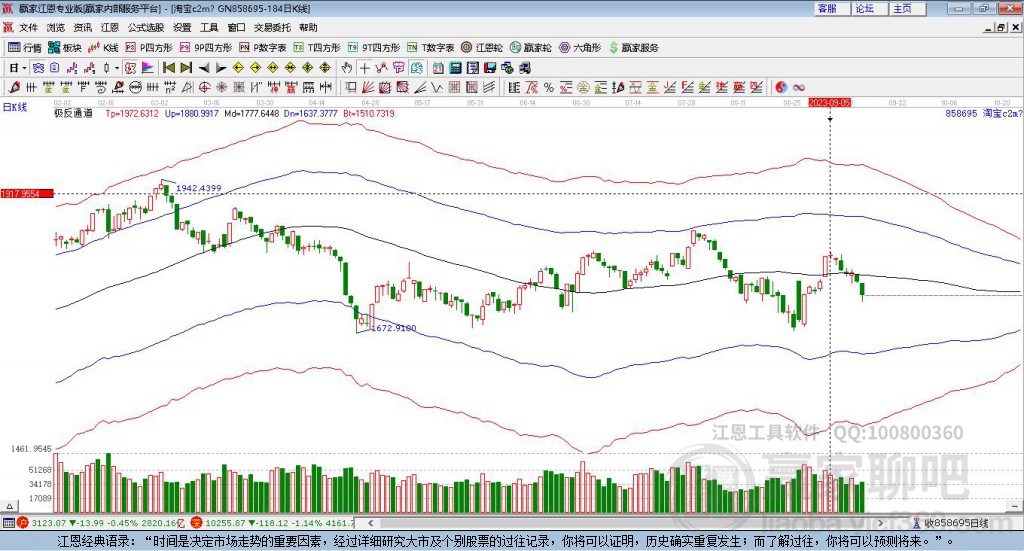Viewport: 1024px width, 551px height.
Task: Open the T四方形 tool
Action: coord(317,48)
